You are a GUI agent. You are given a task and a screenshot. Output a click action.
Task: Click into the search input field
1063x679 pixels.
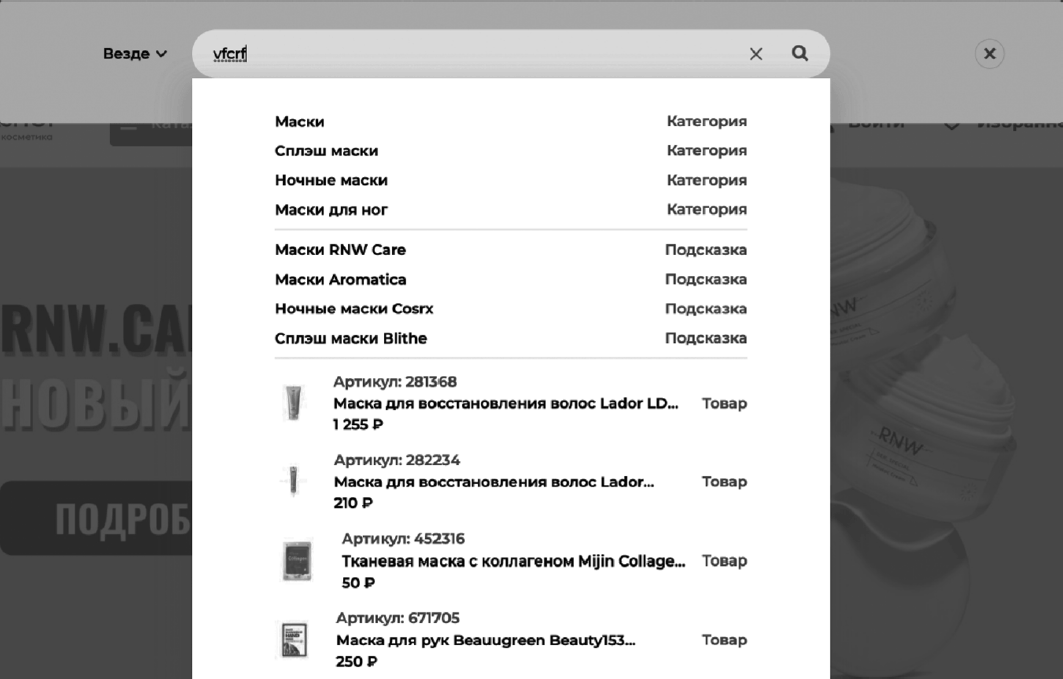click(480, 54)
